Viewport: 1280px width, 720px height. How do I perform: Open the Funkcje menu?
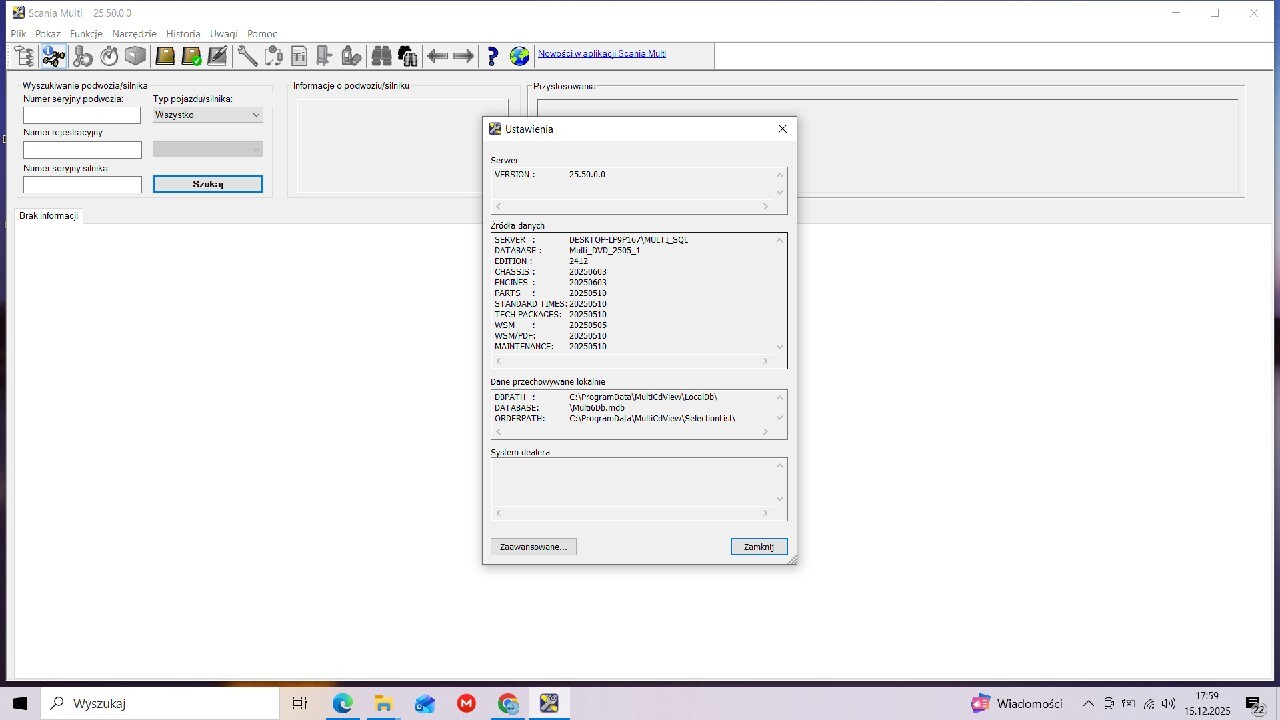[86, 34]
